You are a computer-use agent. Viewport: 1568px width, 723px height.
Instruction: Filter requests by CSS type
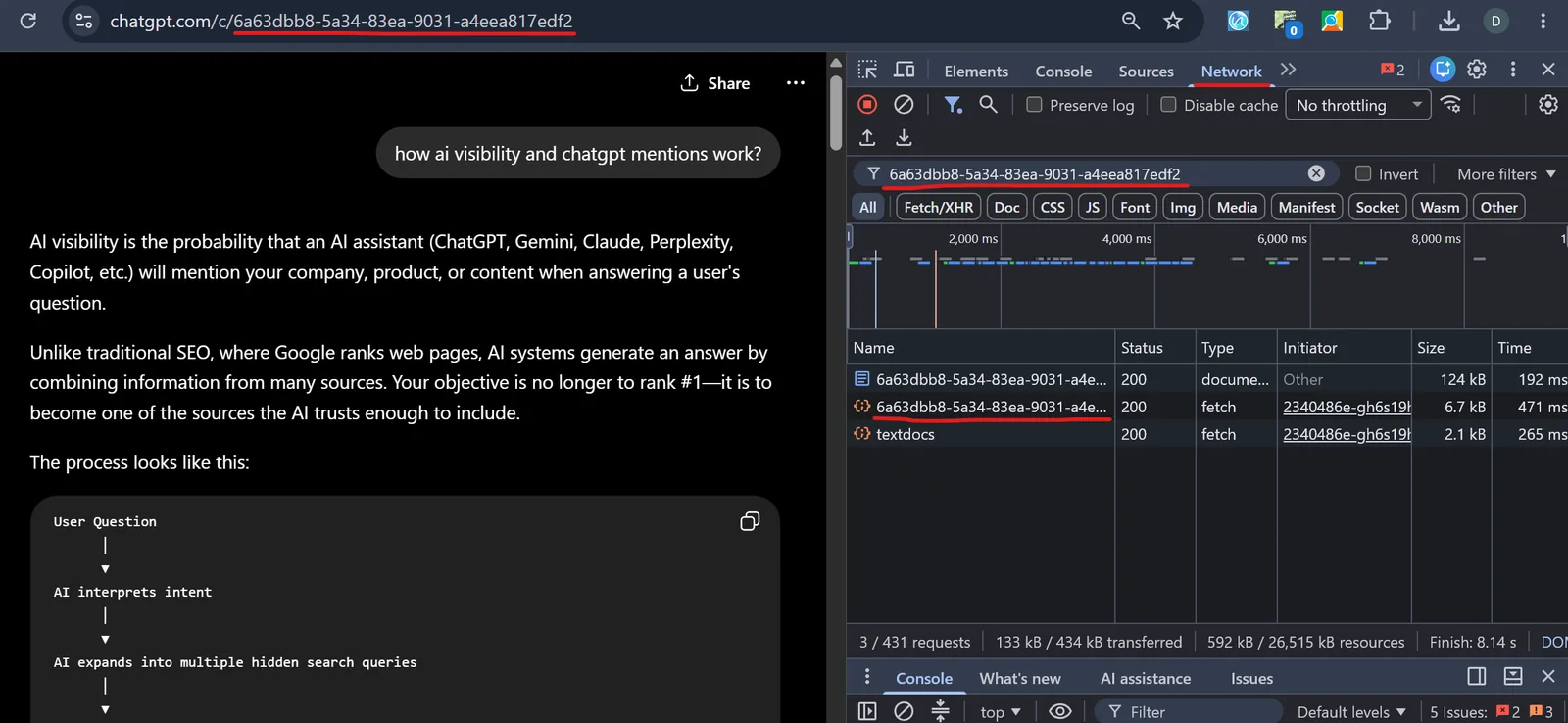[1053, 207]
